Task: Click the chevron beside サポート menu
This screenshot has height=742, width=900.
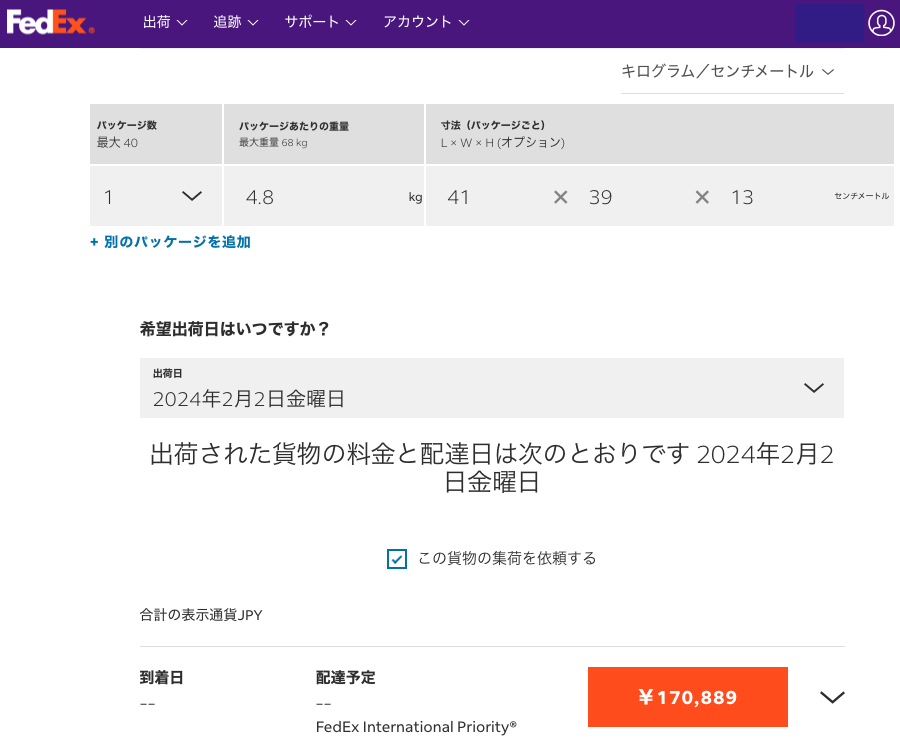Action: [x=351, y=23]
